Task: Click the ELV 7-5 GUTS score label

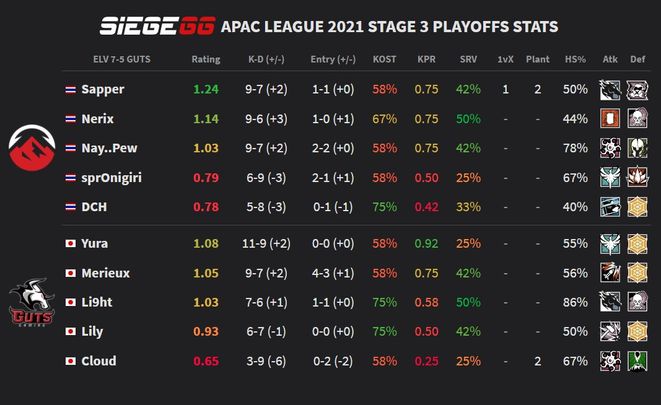Action: coord(121,59)
